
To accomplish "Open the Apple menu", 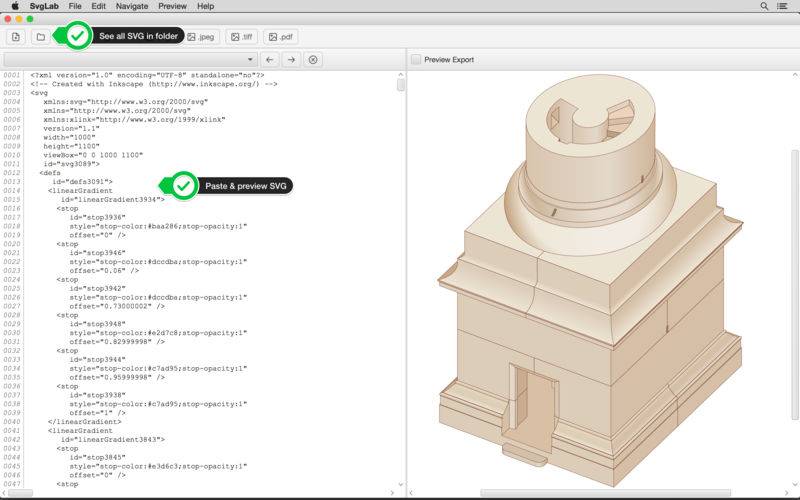I will [x=15, y=6].
